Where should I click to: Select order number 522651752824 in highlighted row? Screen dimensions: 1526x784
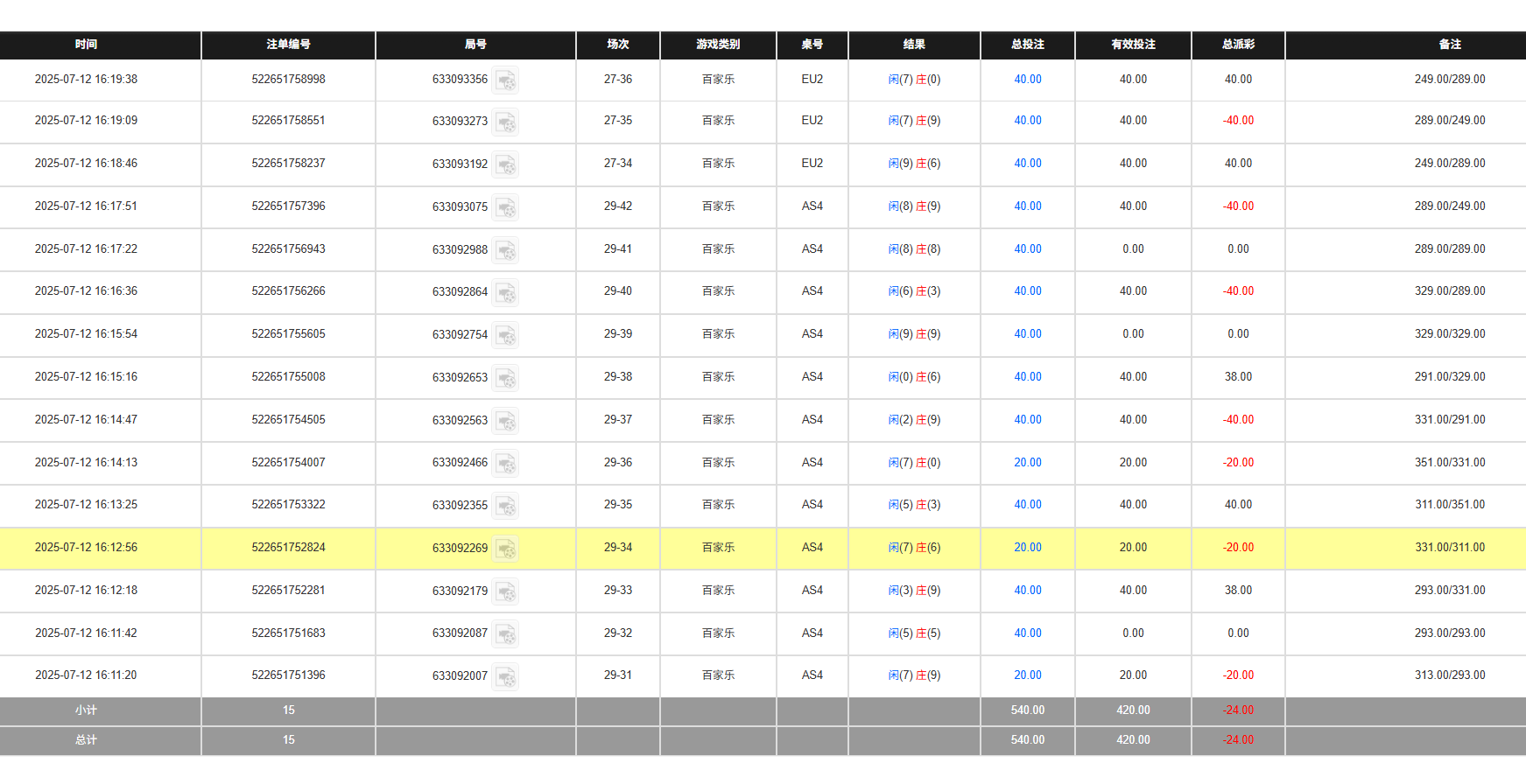click(x=288, y=548)
